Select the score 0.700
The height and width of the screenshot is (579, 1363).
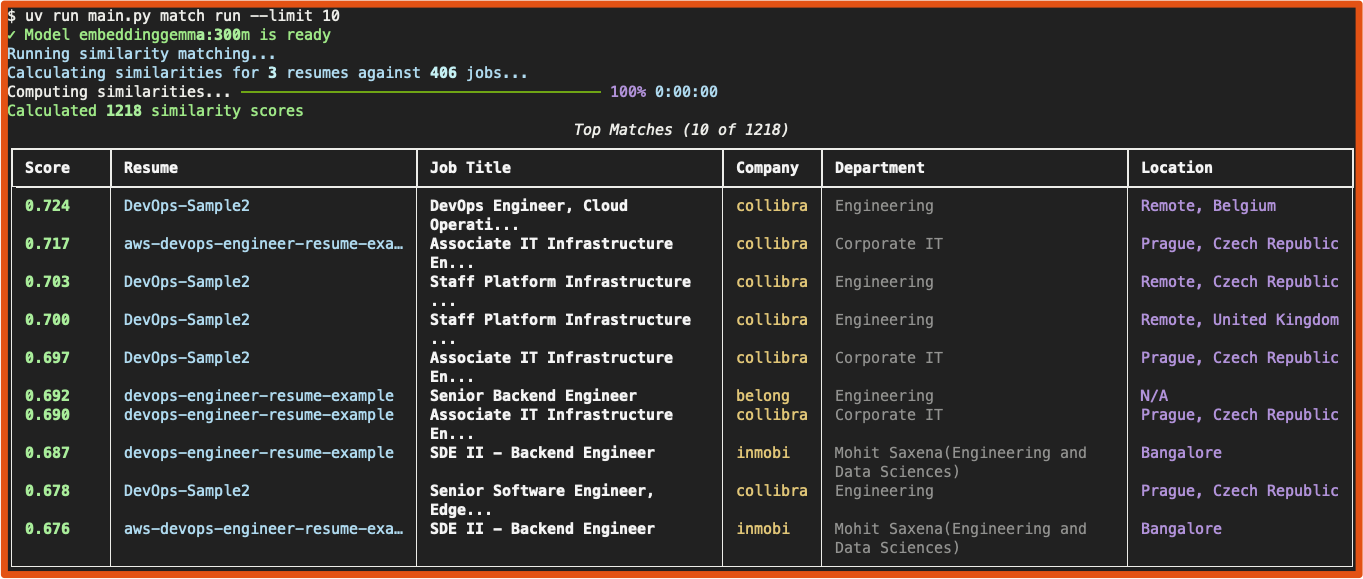tap(47, 320)
